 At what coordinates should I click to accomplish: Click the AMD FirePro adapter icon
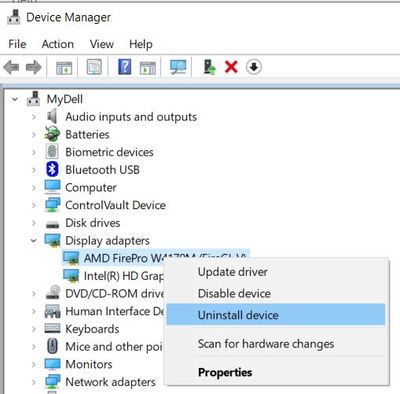[71, 258]
